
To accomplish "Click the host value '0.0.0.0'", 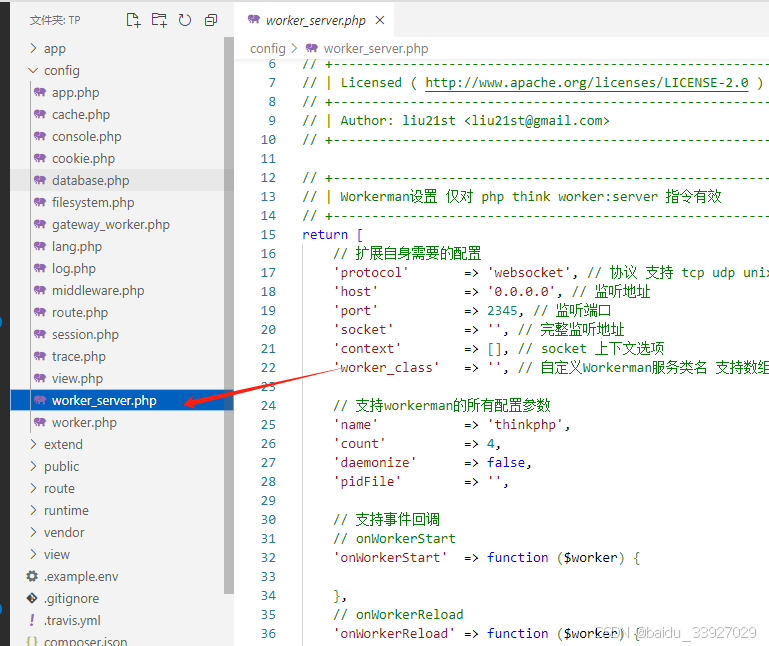I will pyautogui.click(x=521, y=291).
